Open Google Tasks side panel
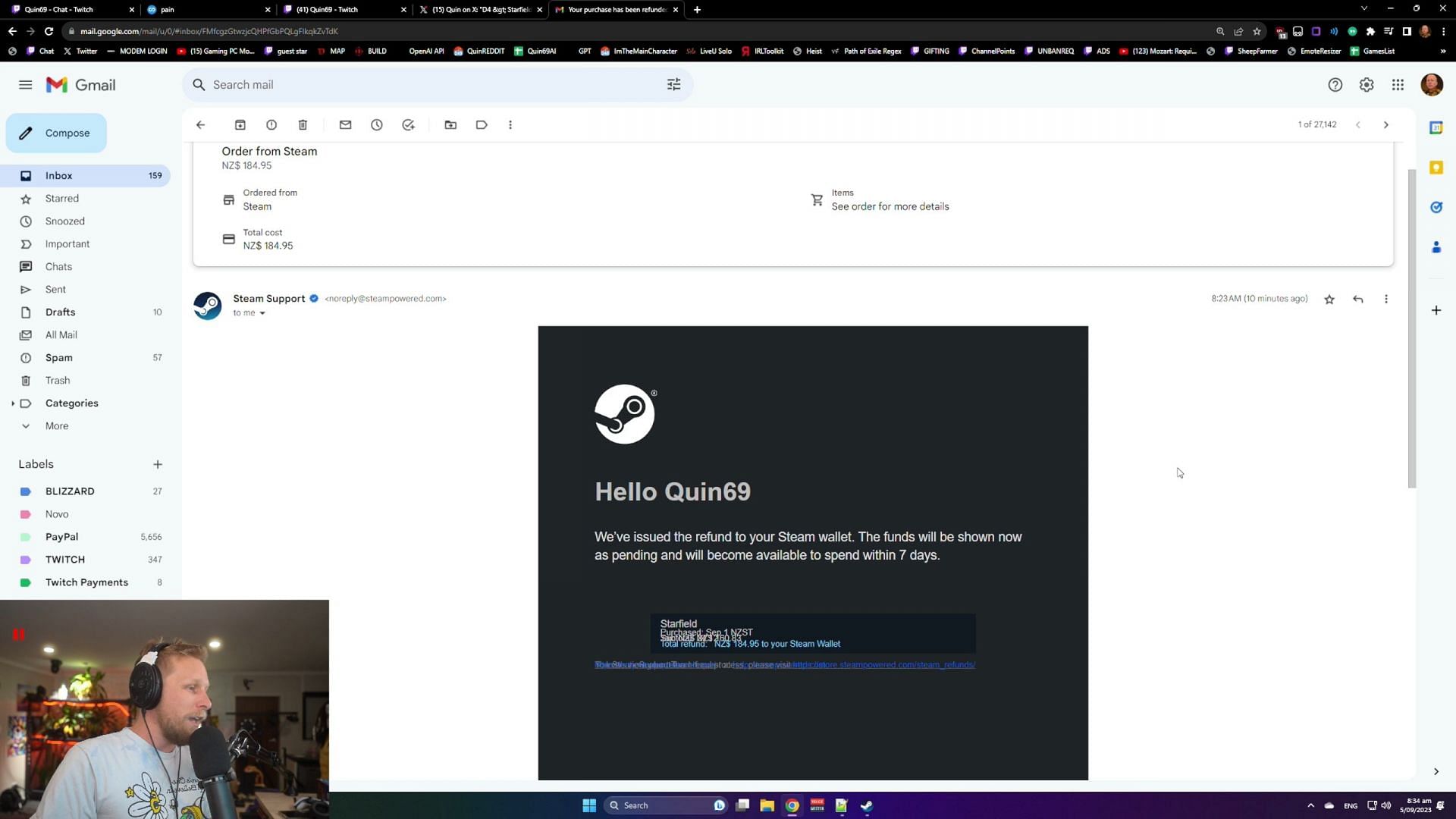 [x=1436, y=207]
